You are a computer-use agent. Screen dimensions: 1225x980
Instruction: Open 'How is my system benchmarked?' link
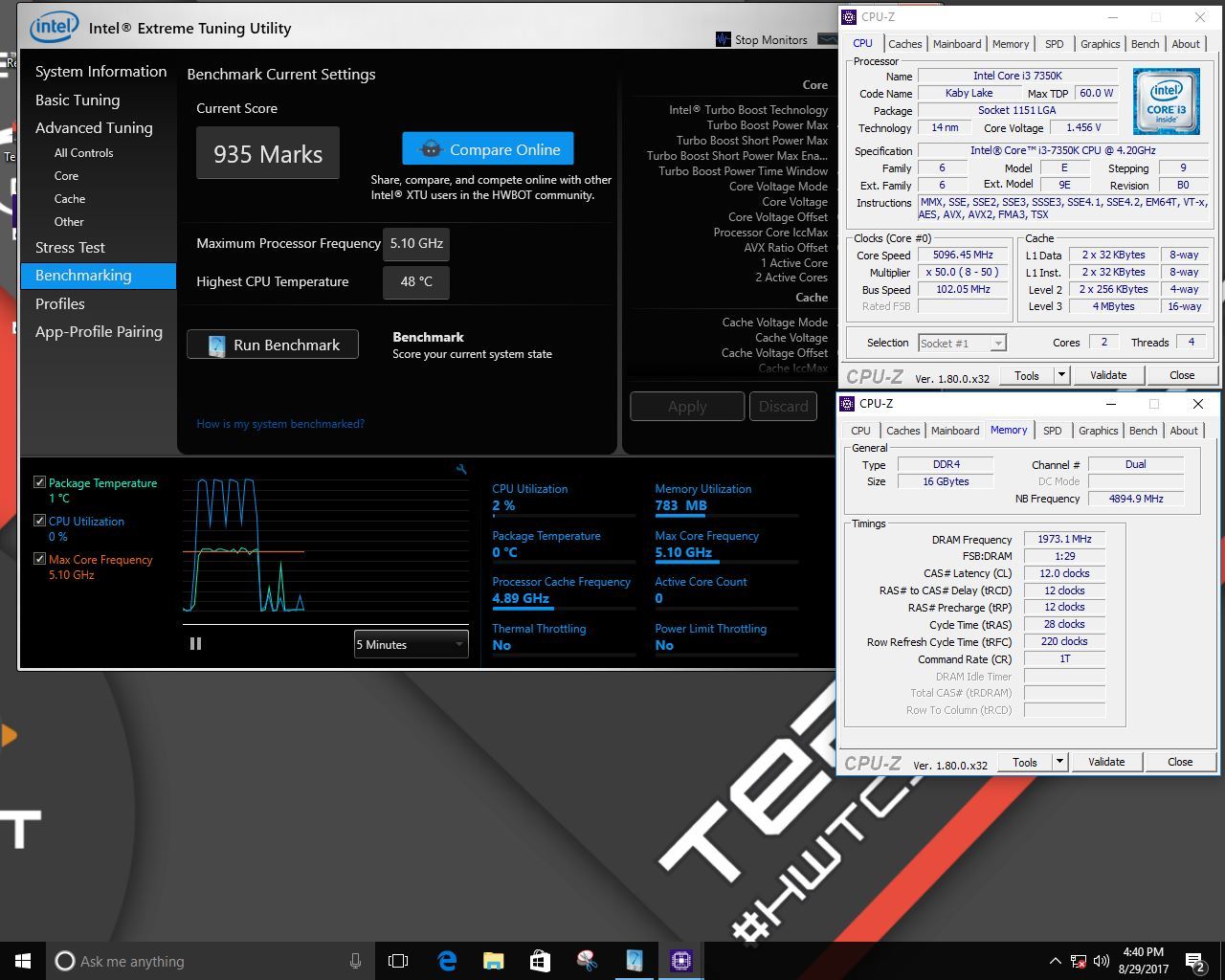(280, 424)
